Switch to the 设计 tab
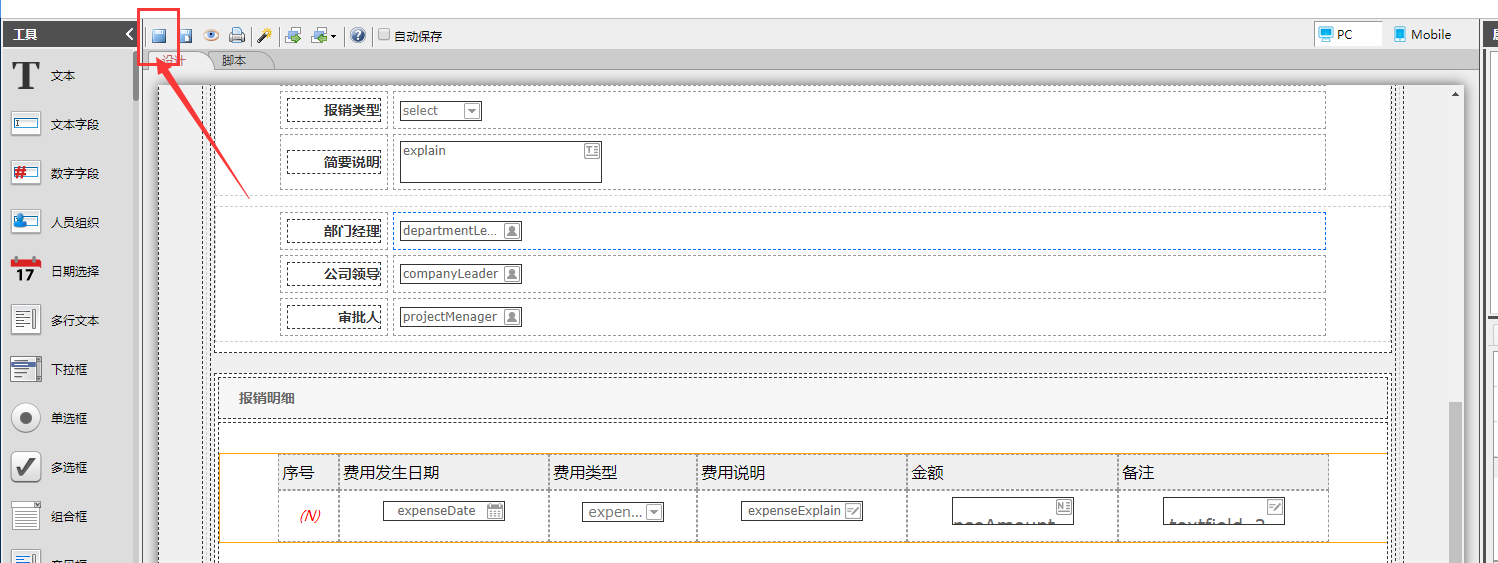Screen dimensions: 1498x563 176,60
